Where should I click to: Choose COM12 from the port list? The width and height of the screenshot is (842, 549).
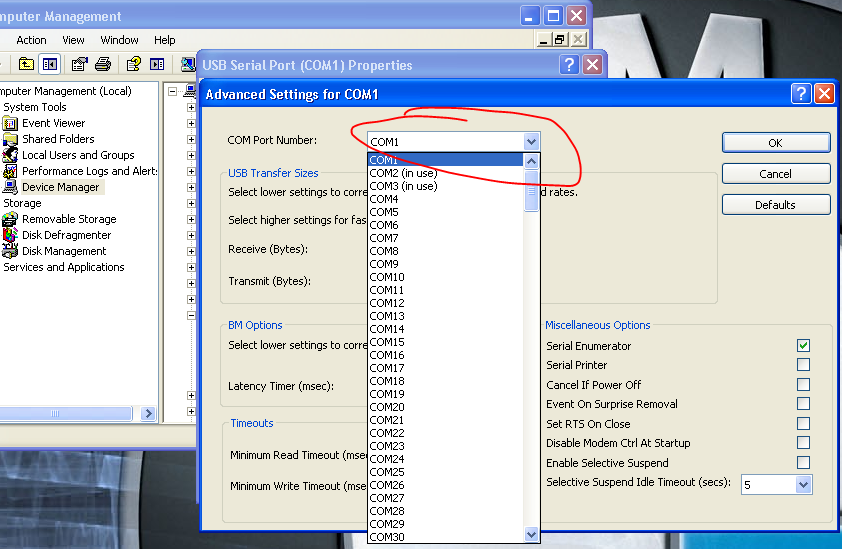(x=445, y=303)
